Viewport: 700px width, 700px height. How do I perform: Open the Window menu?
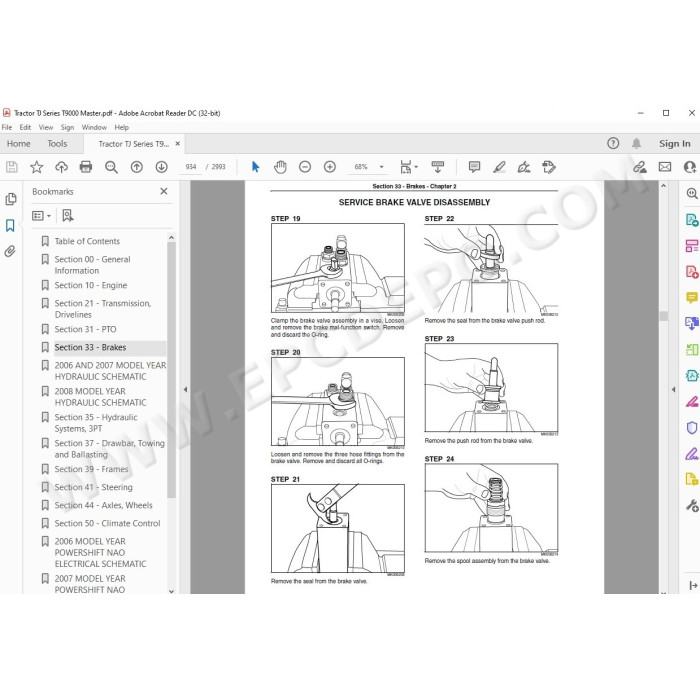tap(94, 127)
